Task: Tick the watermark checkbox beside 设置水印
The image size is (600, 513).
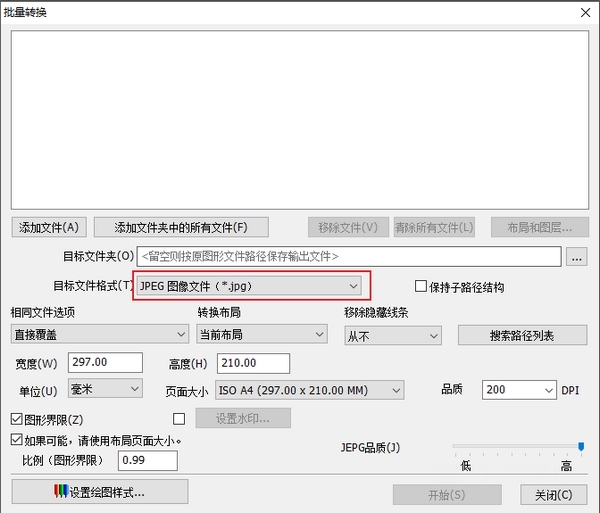Action: 179,419
